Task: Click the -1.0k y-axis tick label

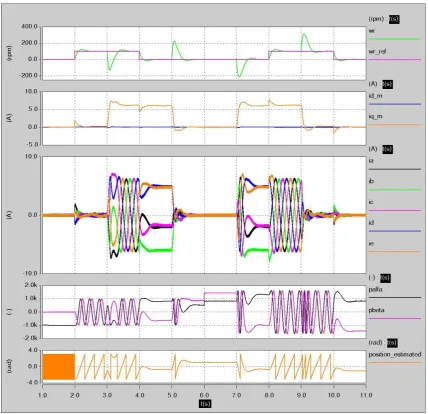Action: (x=30, y=325)
